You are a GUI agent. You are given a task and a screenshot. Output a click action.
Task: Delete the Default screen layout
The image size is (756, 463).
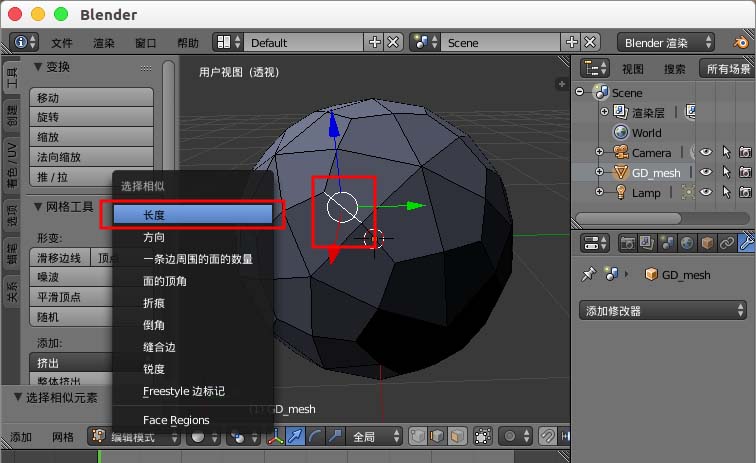pyautogui.click(x=393, y=42)
